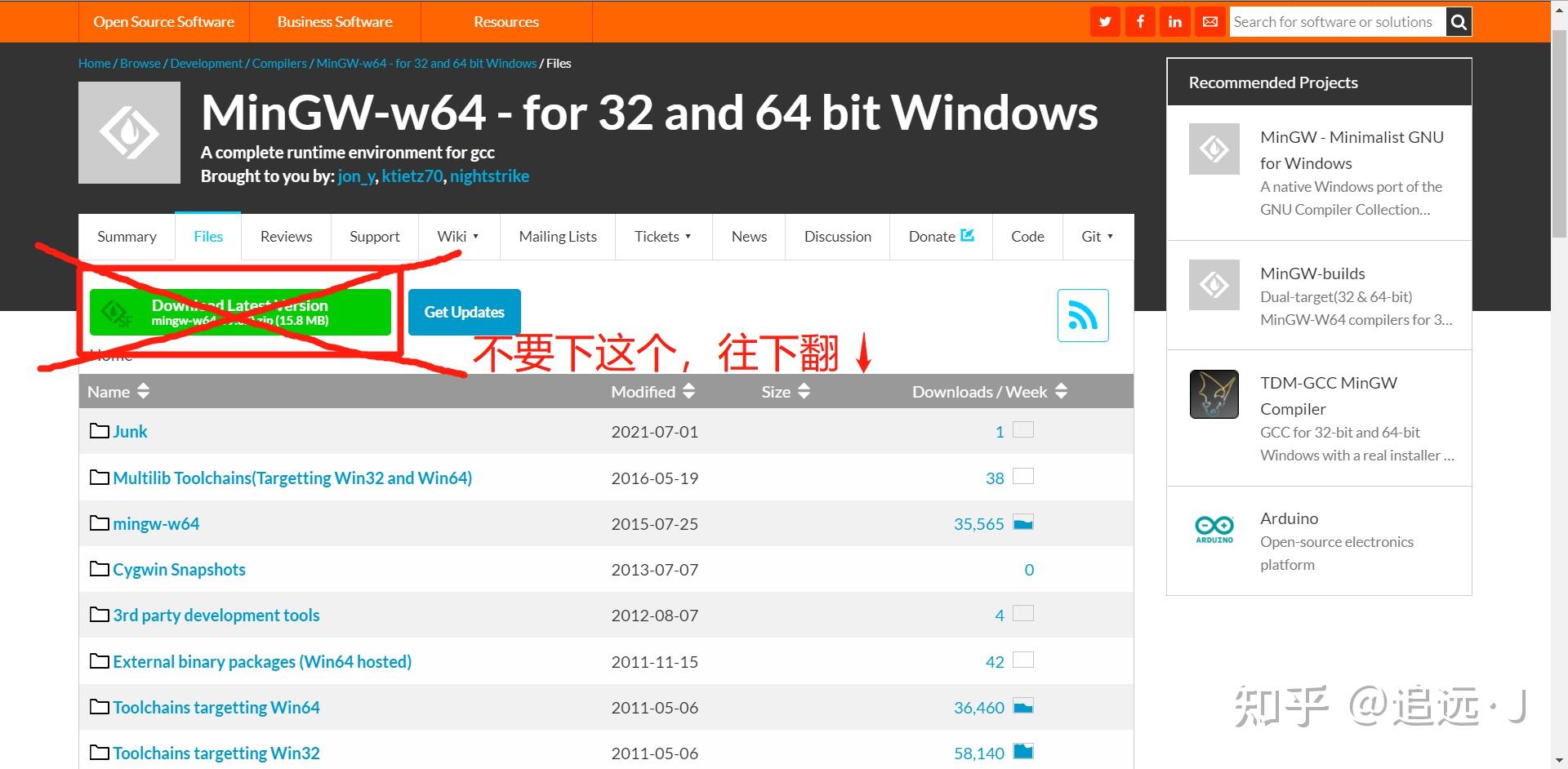This screenshot has width=1568, height=769.
Task: Check the box beside 3rd party development tools
Action: click(x=1023, y=613)
